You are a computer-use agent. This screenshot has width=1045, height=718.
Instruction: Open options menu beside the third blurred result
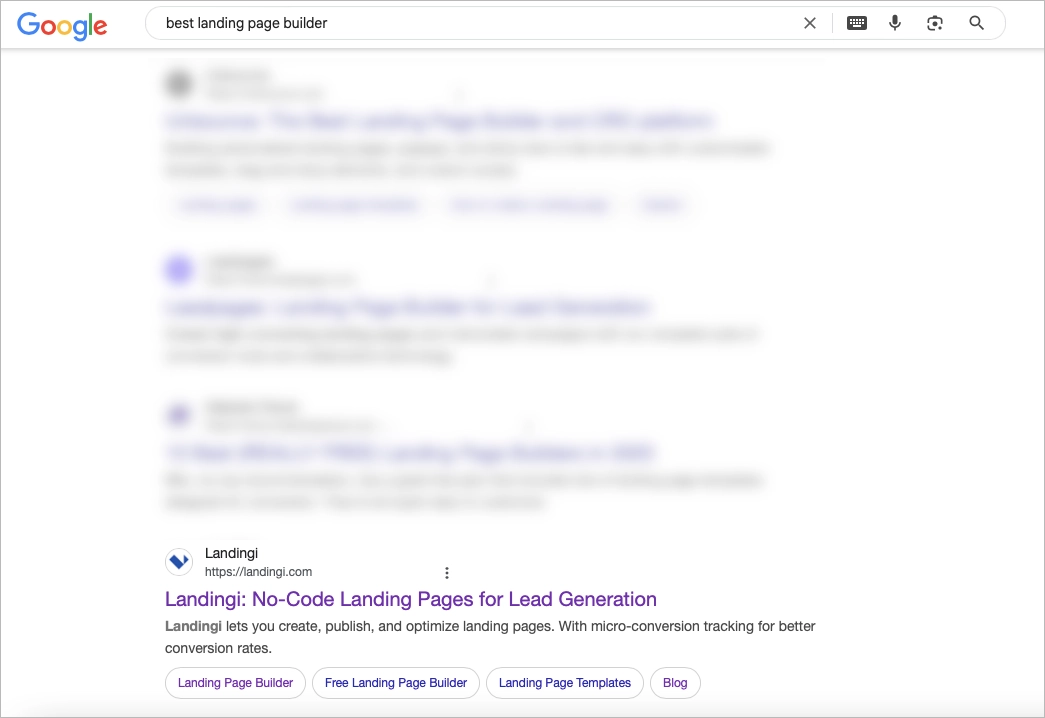(x=527, y=425)
